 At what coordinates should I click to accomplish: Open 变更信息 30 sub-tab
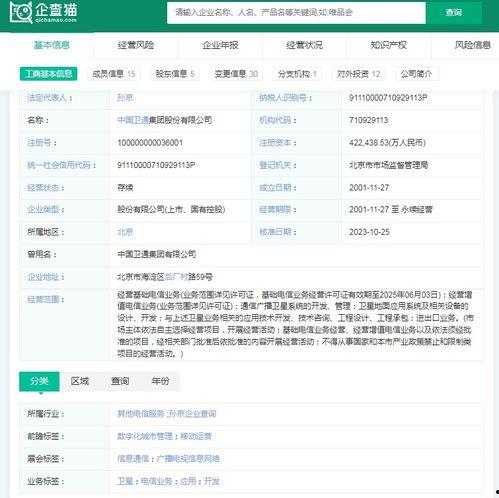[236, 74]
